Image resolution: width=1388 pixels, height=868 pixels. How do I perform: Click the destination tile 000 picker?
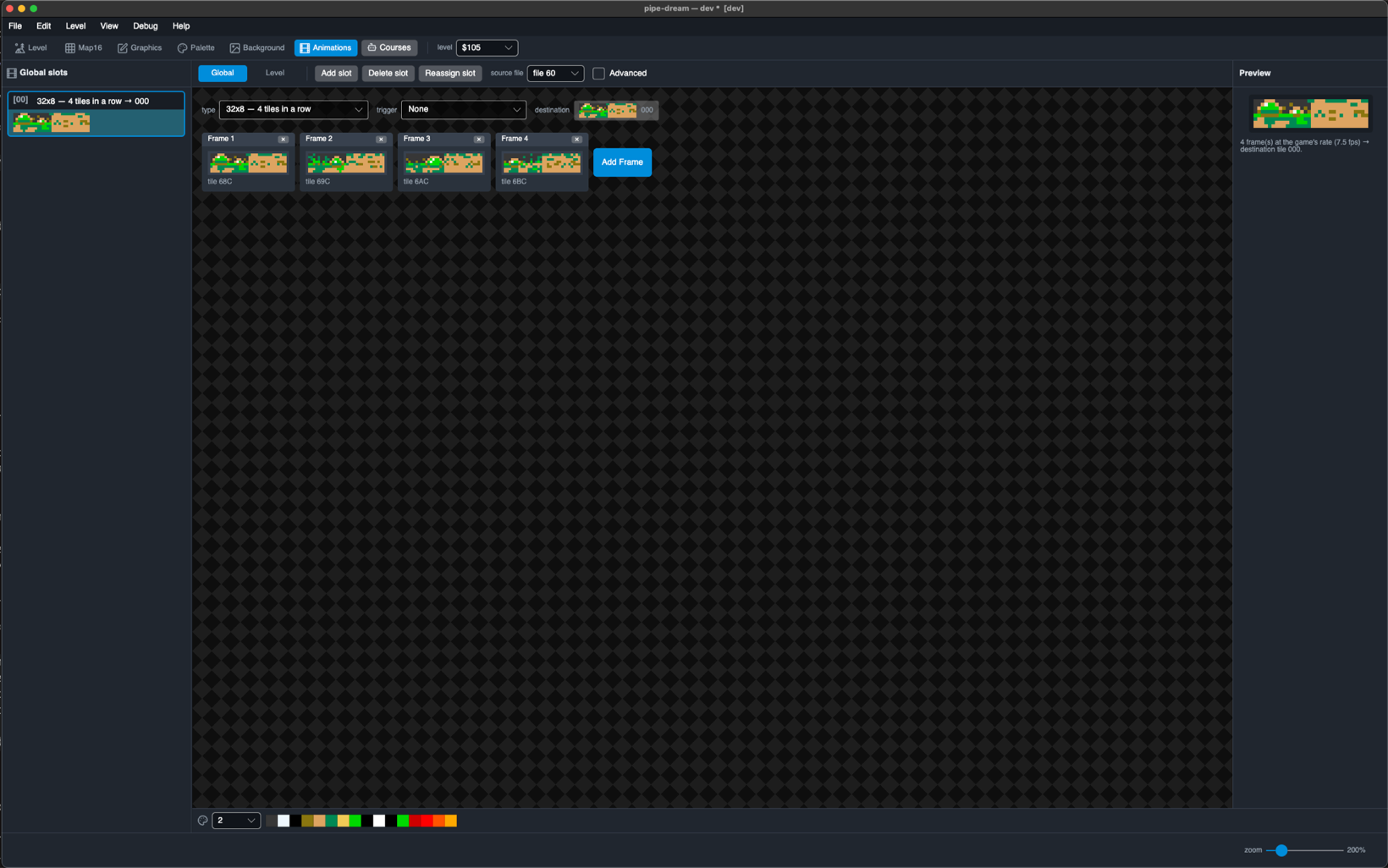pyautogui.click(x=616, y=110)
